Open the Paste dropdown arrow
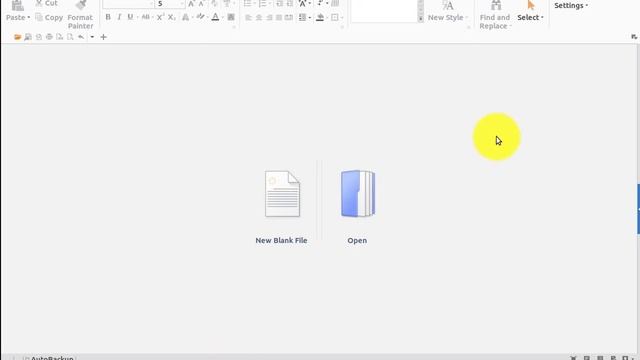This screenshot has width=640, height=360. (29, 18)
